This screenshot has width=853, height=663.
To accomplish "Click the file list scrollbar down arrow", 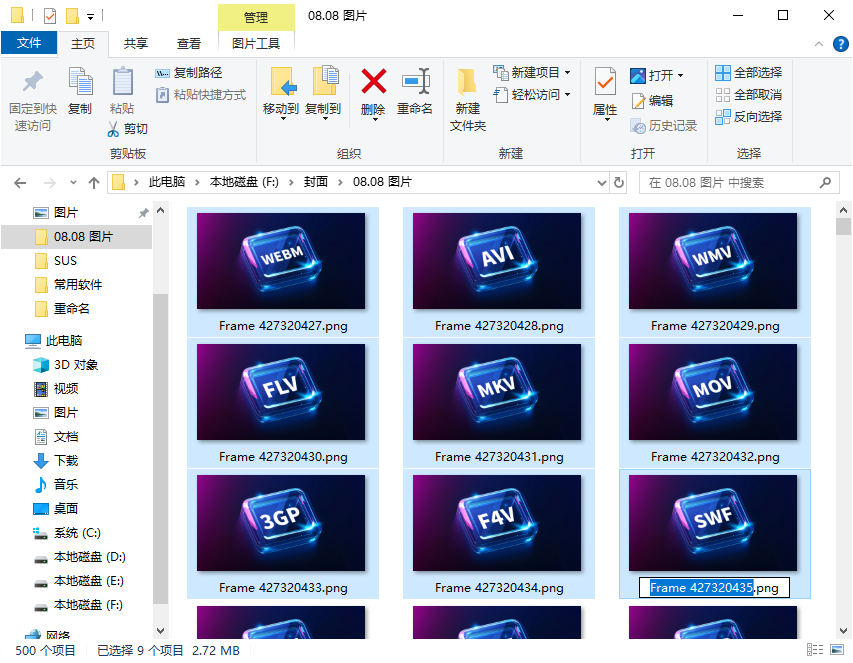I will (x=843, y=631).
